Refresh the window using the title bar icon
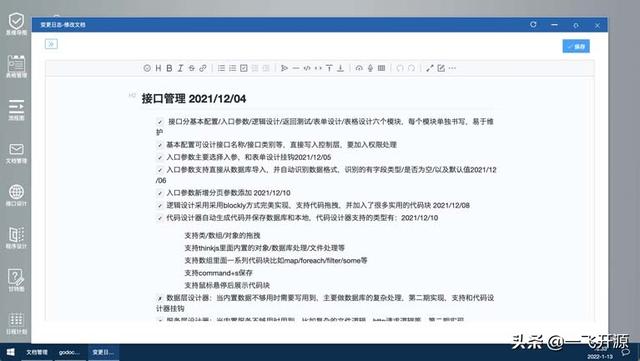640x361 pixels. 533,25
